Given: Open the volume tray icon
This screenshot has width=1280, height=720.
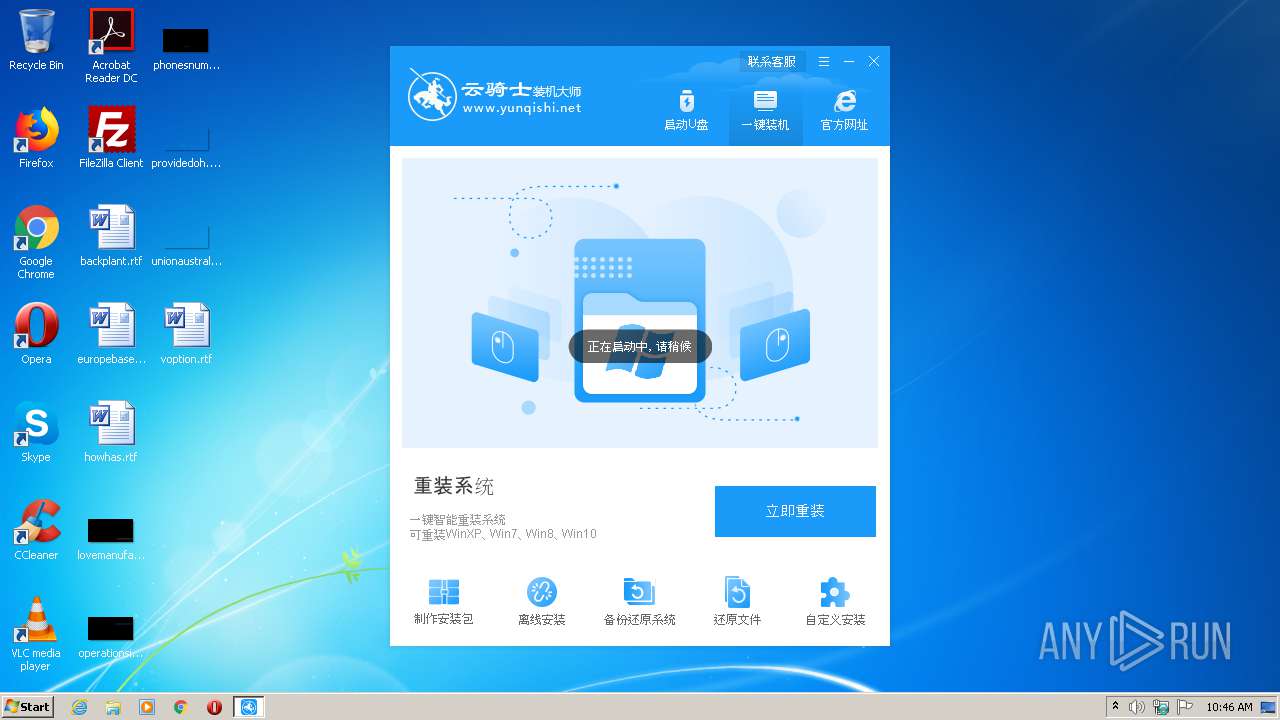Looking at the screenshot, I should point(1137,707).
